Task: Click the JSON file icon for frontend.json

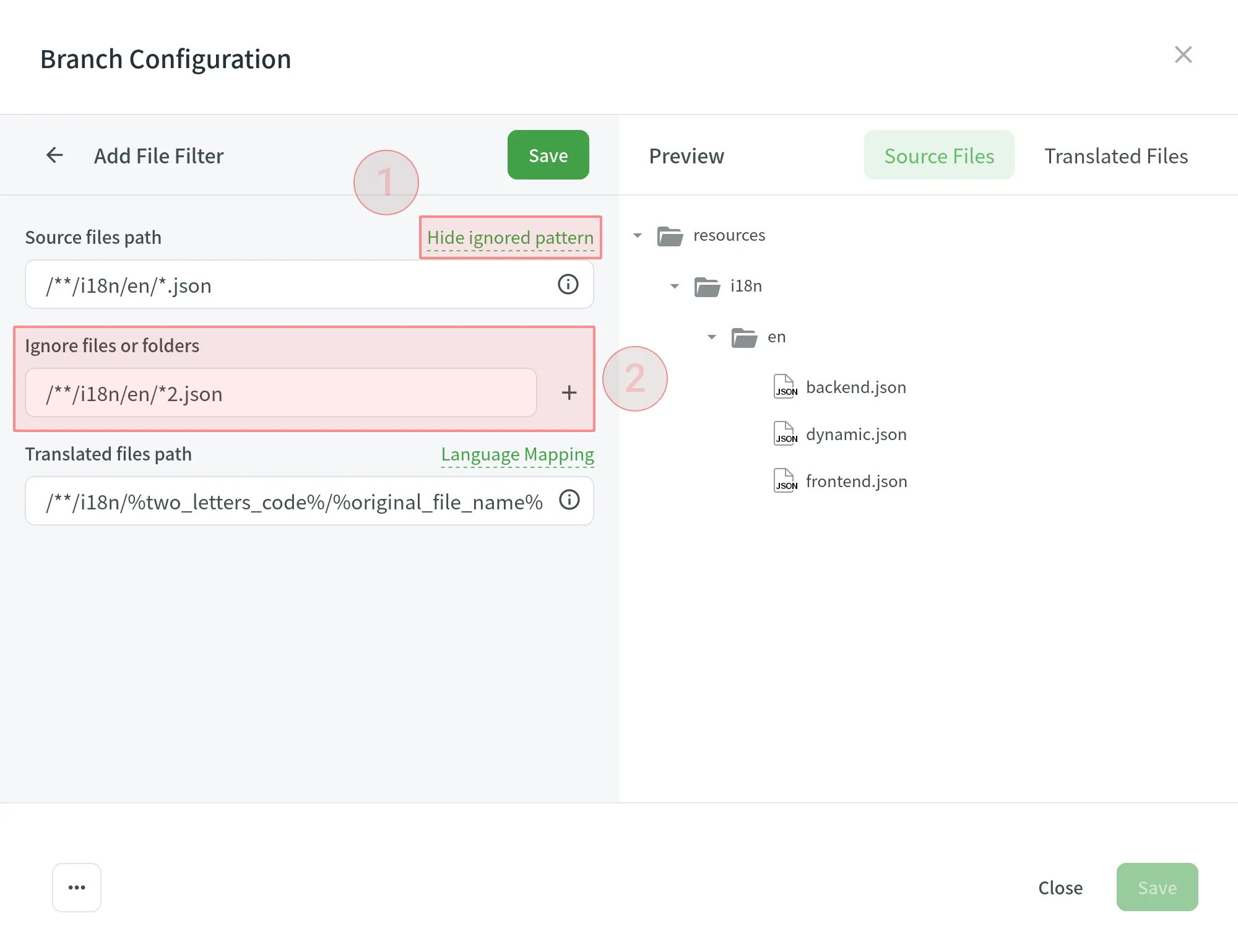Action: 785,480
